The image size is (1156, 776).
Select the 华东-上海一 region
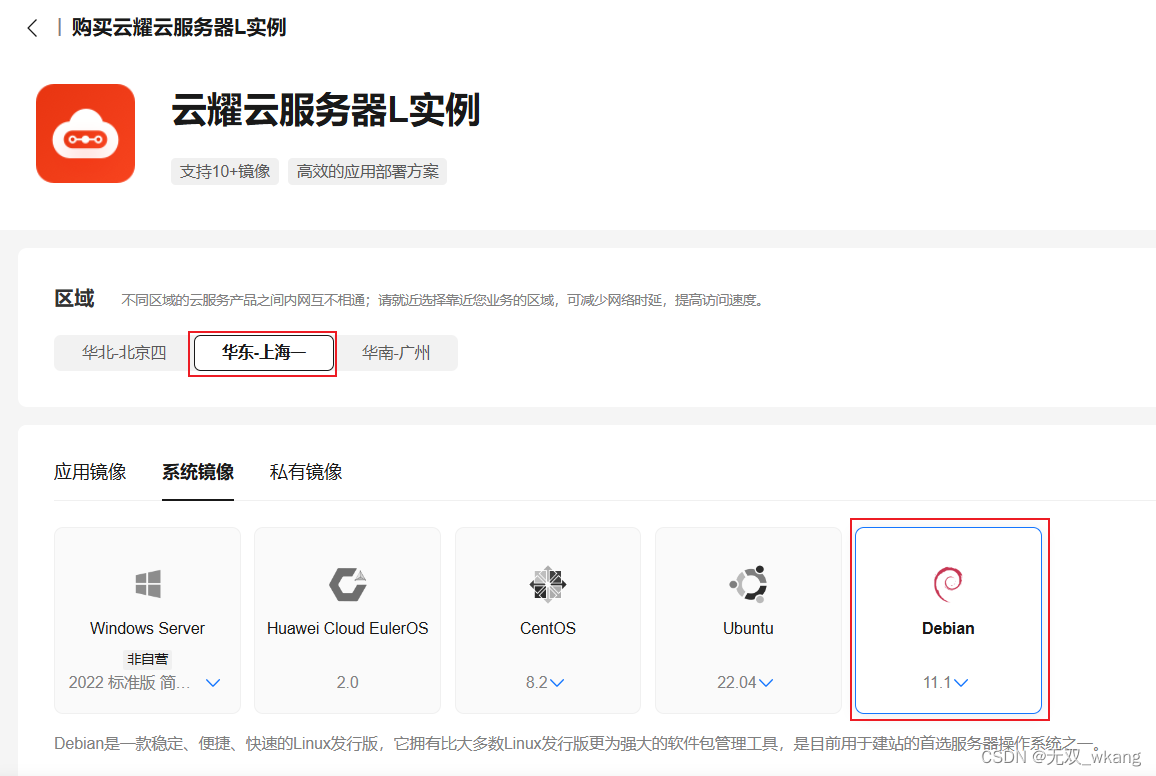[264, 353]
